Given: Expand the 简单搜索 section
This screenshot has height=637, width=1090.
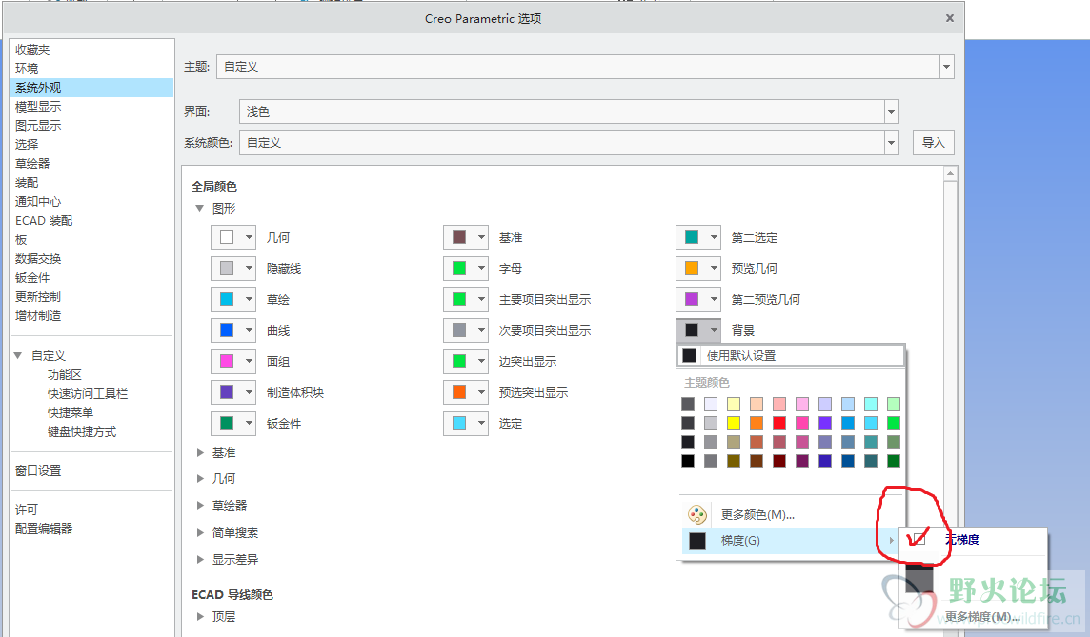Looking at the screenshot, I should pos(200,533).
